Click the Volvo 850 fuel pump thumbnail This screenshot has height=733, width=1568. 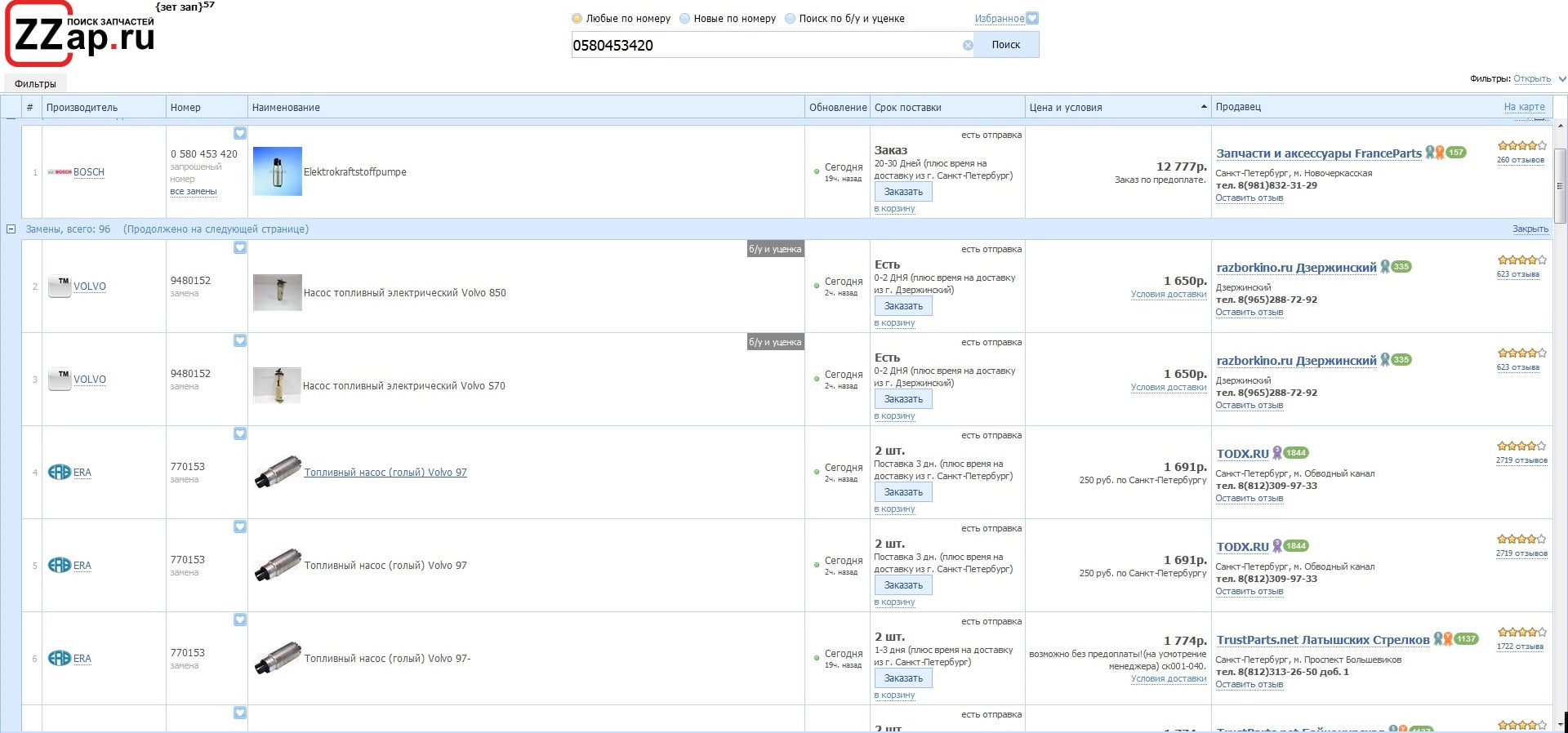(x=277, y=292)
